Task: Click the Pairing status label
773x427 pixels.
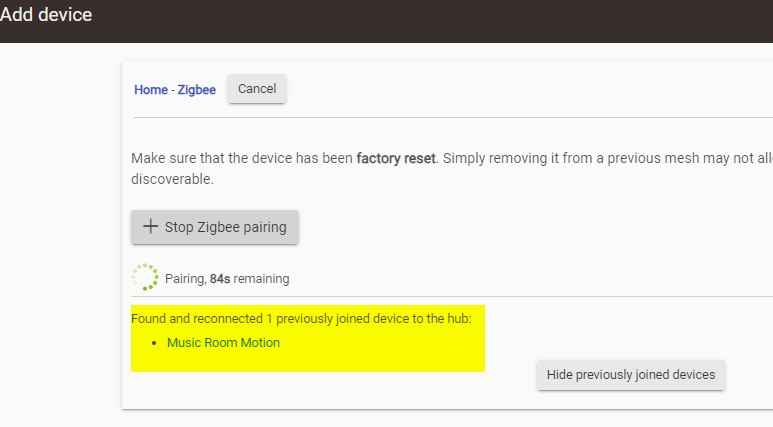Action: pyautogui.click(x=186, y=279)
